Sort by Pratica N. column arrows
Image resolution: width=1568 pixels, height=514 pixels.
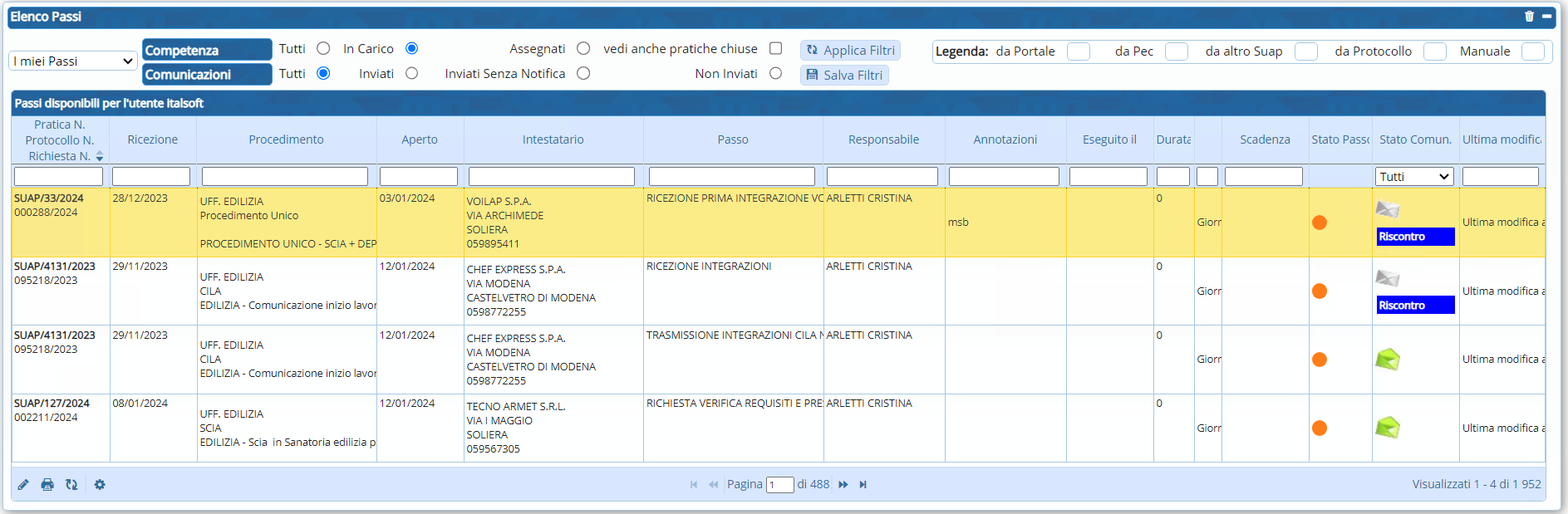[x=100, y=156]
